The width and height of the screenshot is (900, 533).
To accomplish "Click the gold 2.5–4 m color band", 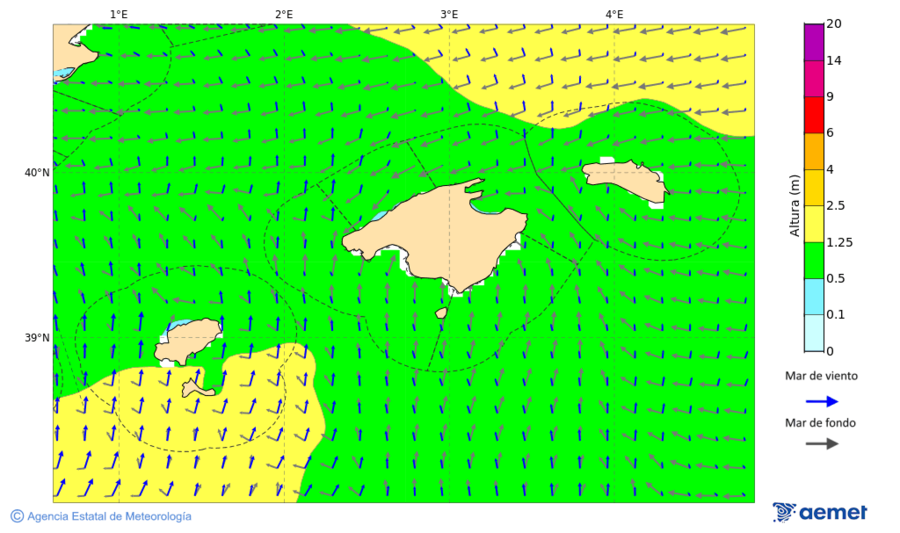I will tap(814, 188).
